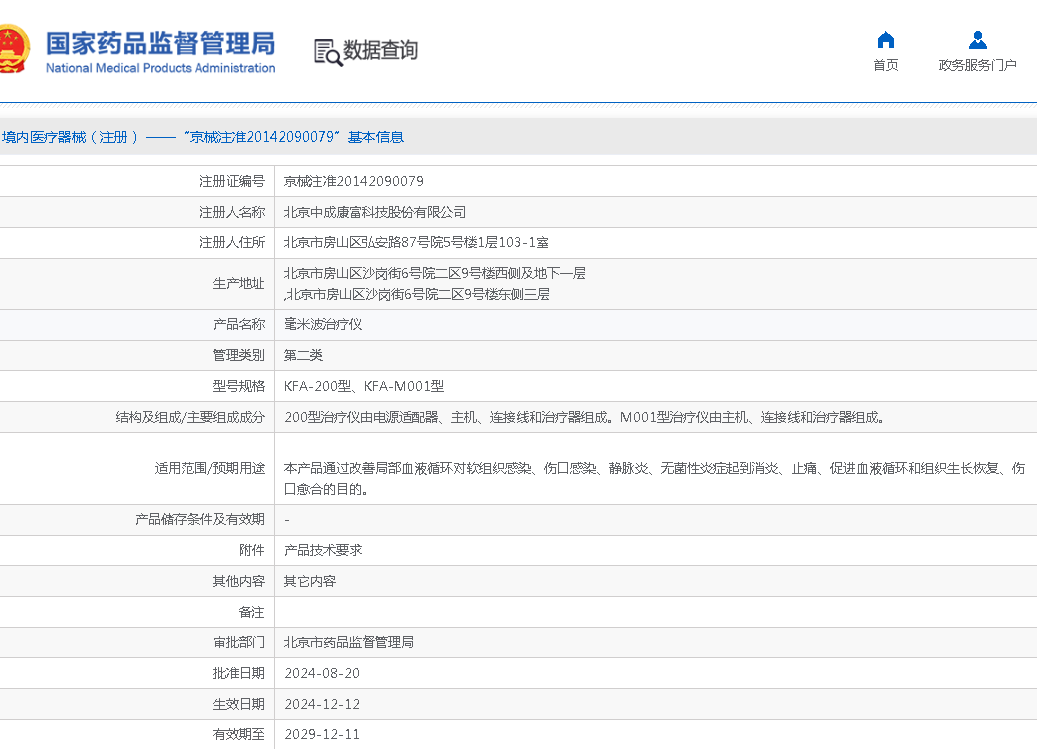Screen dimensions: 1037x749
Task: Click approval department 北京市药品监督管理局
Action: coord(349,642)
